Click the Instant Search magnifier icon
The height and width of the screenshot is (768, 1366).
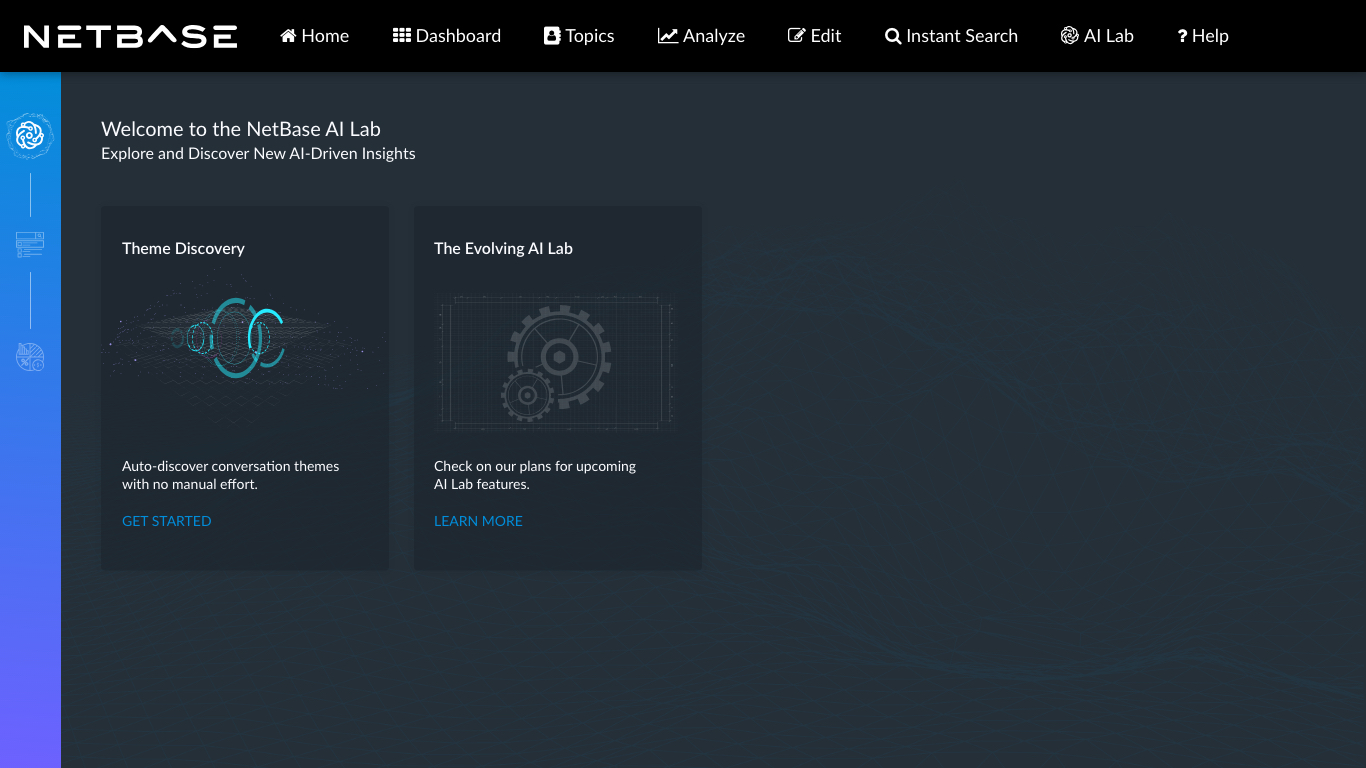(893, 36)
